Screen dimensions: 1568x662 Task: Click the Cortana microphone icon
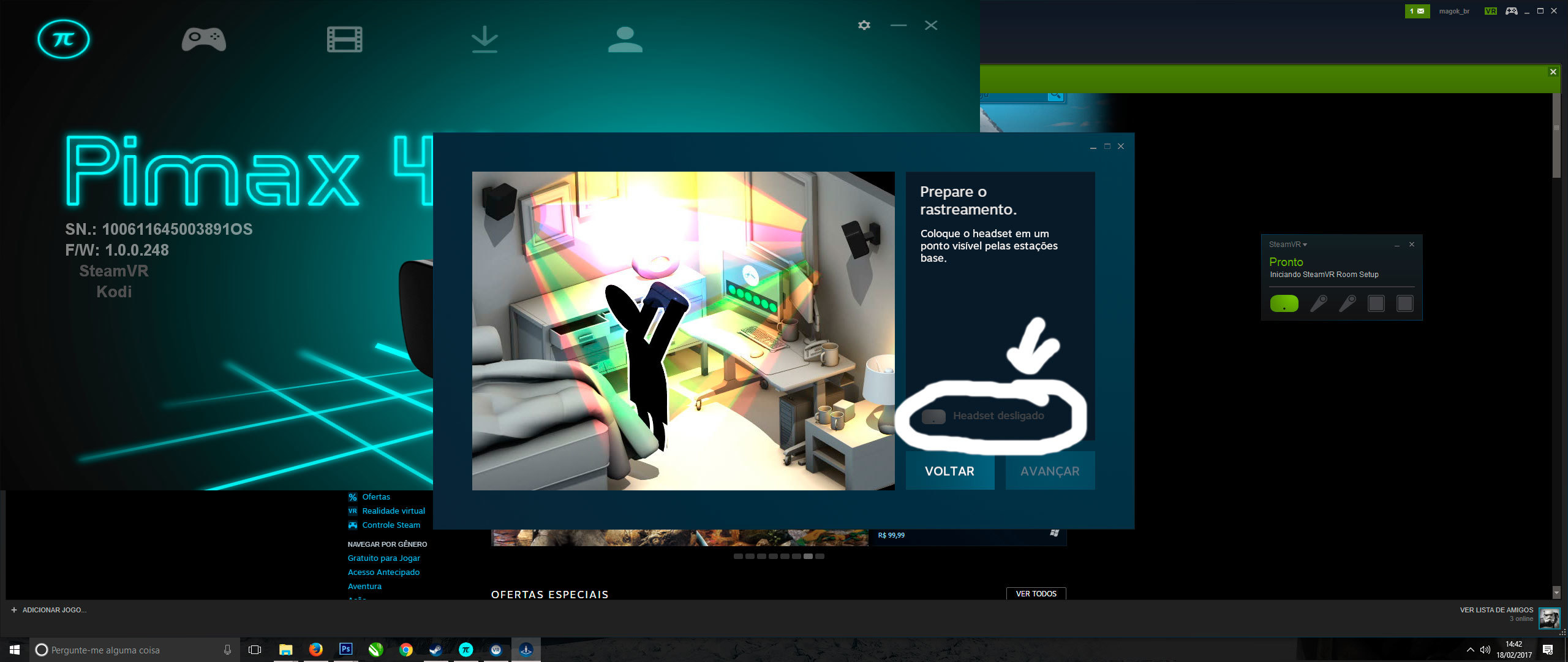point(227,650)
